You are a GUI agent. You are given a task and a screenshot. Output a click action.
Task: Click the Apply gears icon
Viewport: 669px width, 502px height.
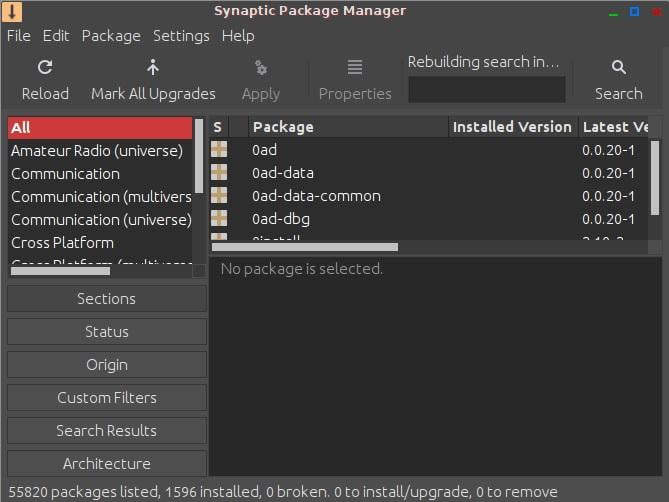click(261, 67)
